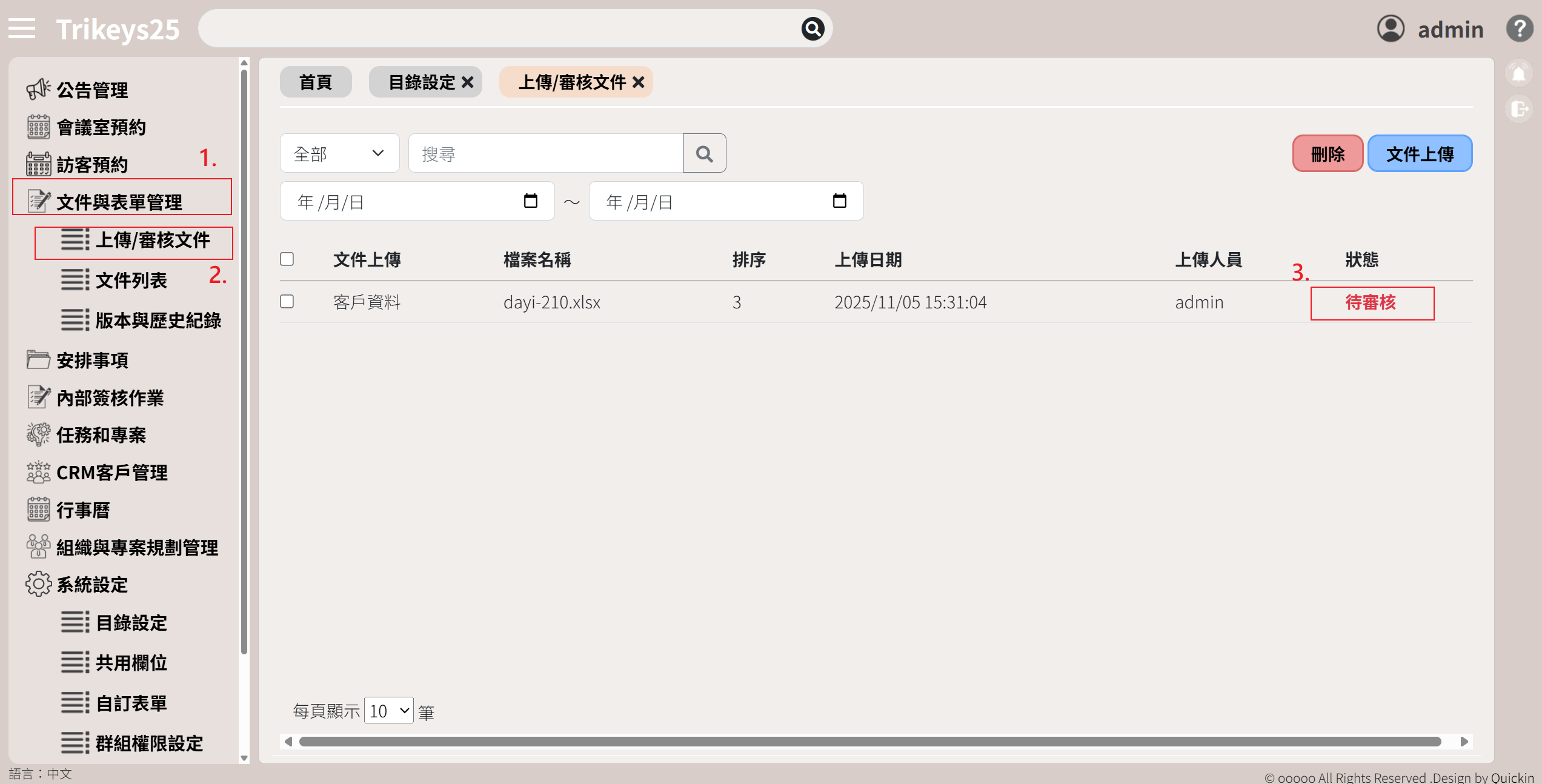The width and height of the screenshot is (1542, 784).
Task: Click the 搜尋 text input field
Action: pos(545,154)
